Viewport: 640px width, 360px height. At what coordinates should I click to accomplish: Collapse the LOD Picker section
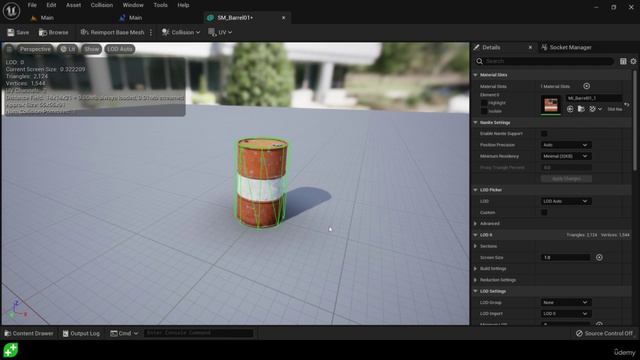point(475,190)
